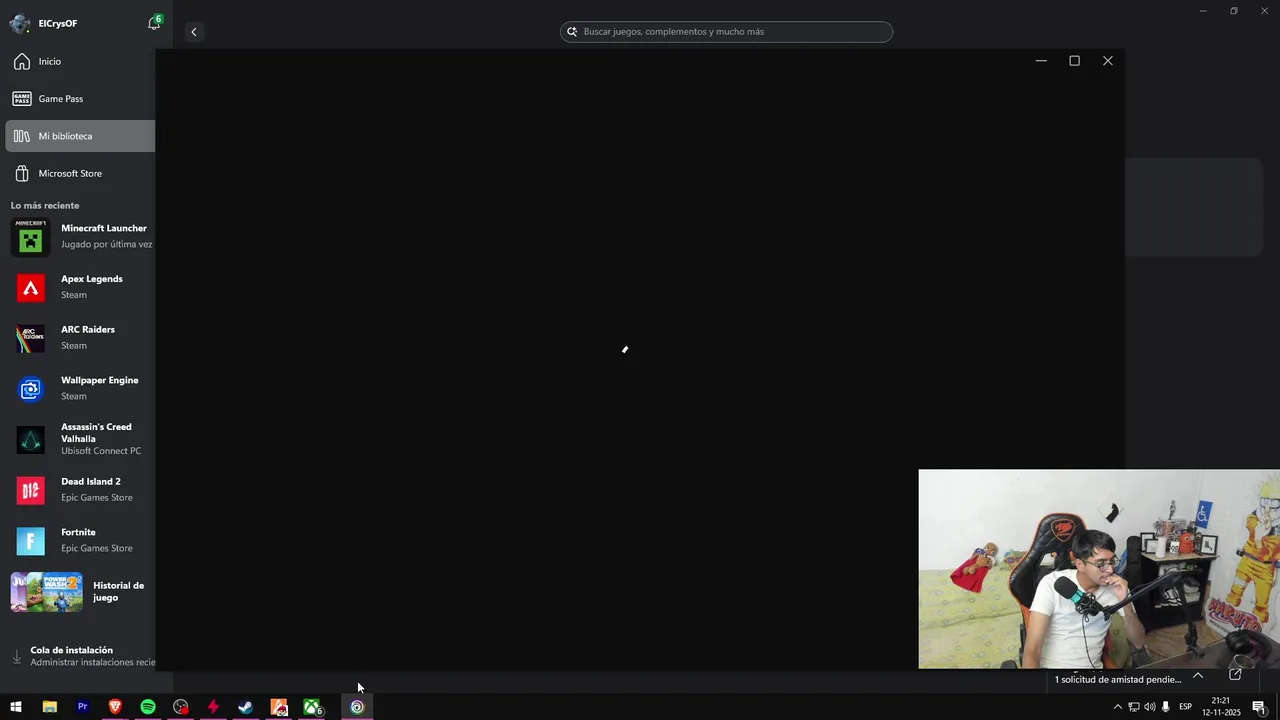This screenshot has width=1280, height=720.
Task: Open the ElCrysOF profile avatar
Action: click(x=19, y=24)
